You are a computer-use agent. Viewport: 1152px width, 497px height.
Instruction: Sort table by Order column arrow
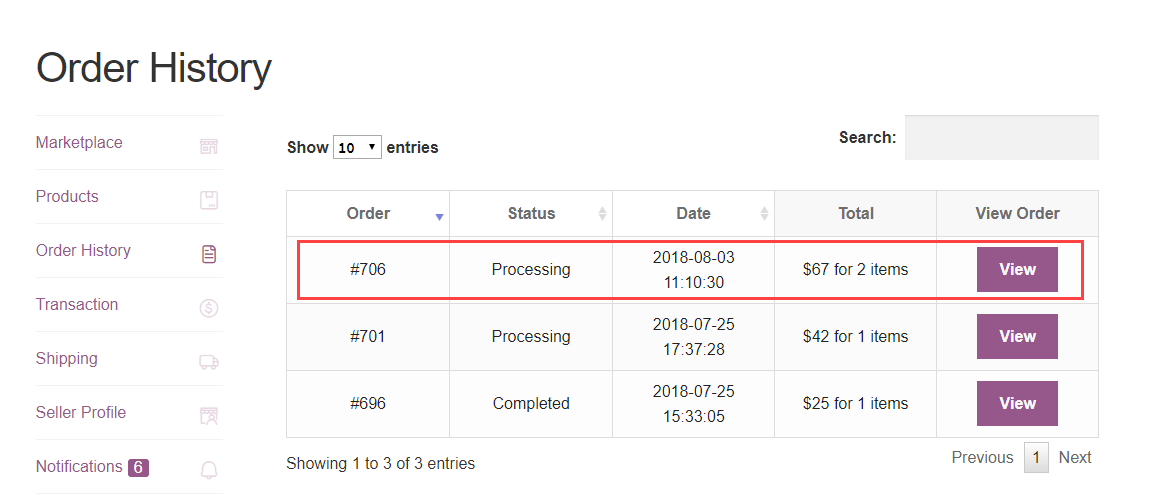(439, 215)
